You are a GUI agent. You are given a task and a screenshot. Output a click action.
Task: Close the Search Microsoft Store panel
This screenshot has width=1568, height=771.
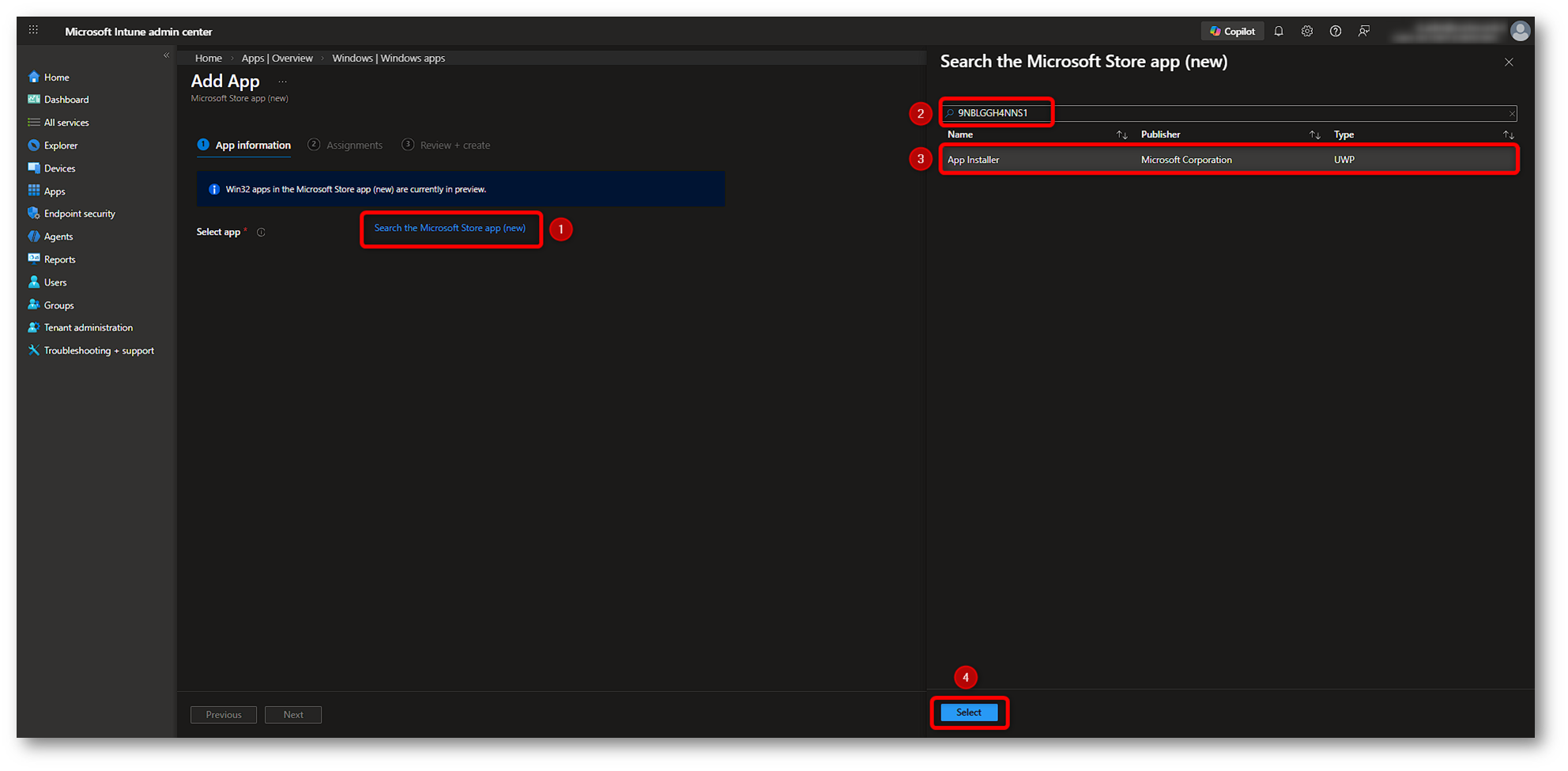pyautogui.click(x=1509, y=62)
